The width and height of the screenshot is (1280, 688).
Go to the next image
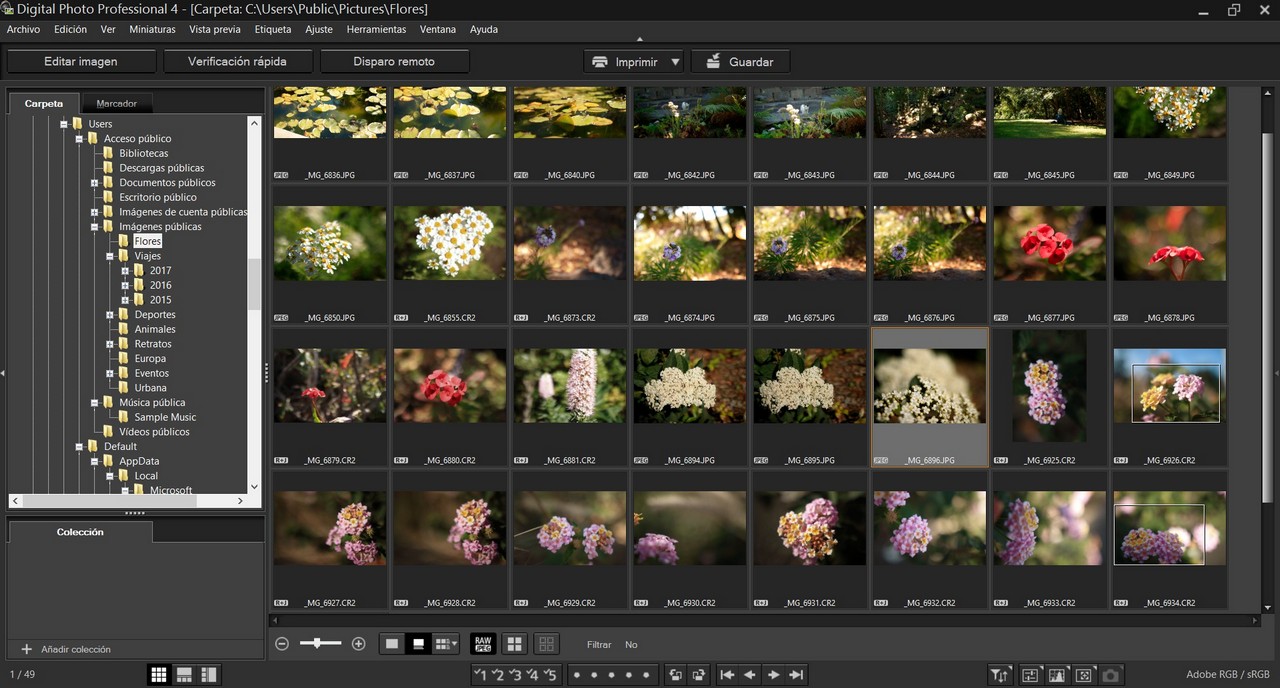(773, 675)
